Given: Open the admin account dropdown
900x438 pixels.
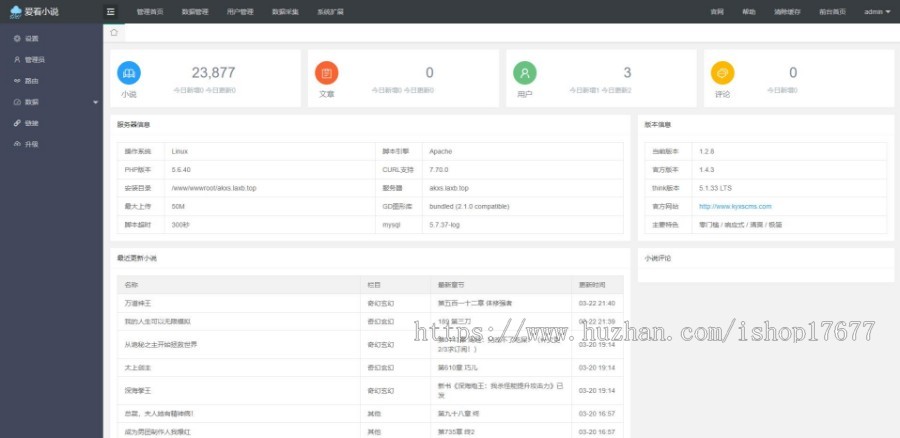Looking at the screenshot, I should [877, 11].
